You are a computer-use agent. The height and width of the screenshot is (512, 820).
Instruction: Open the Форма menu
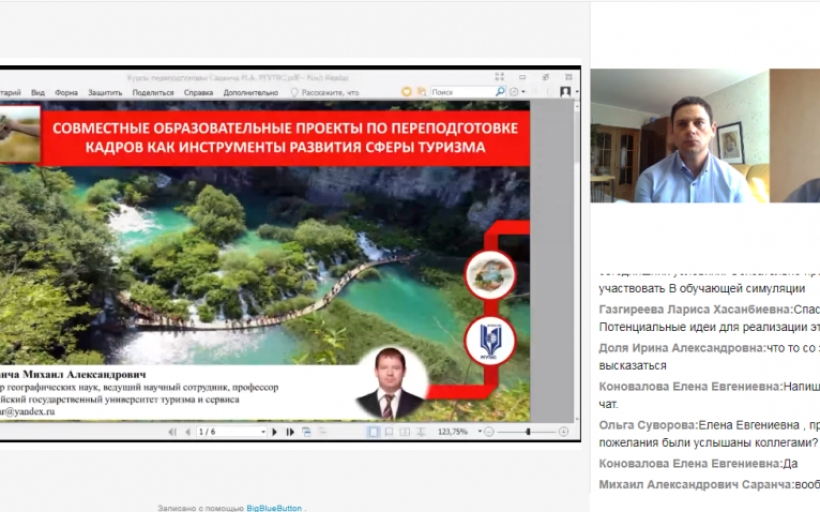pos(66,93)
